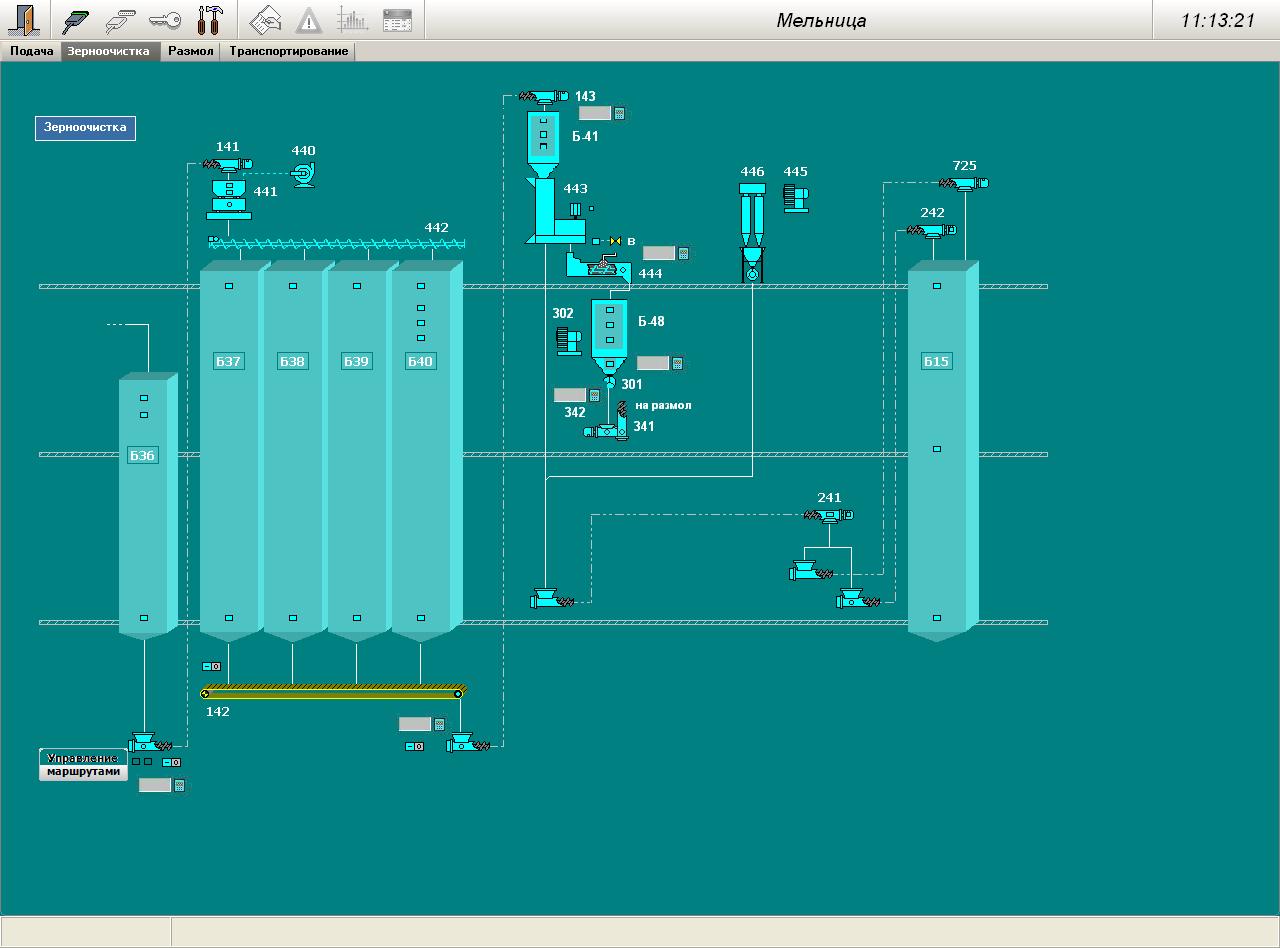
Task: Open the Транспортирование tab
Action: pos(288,51)
